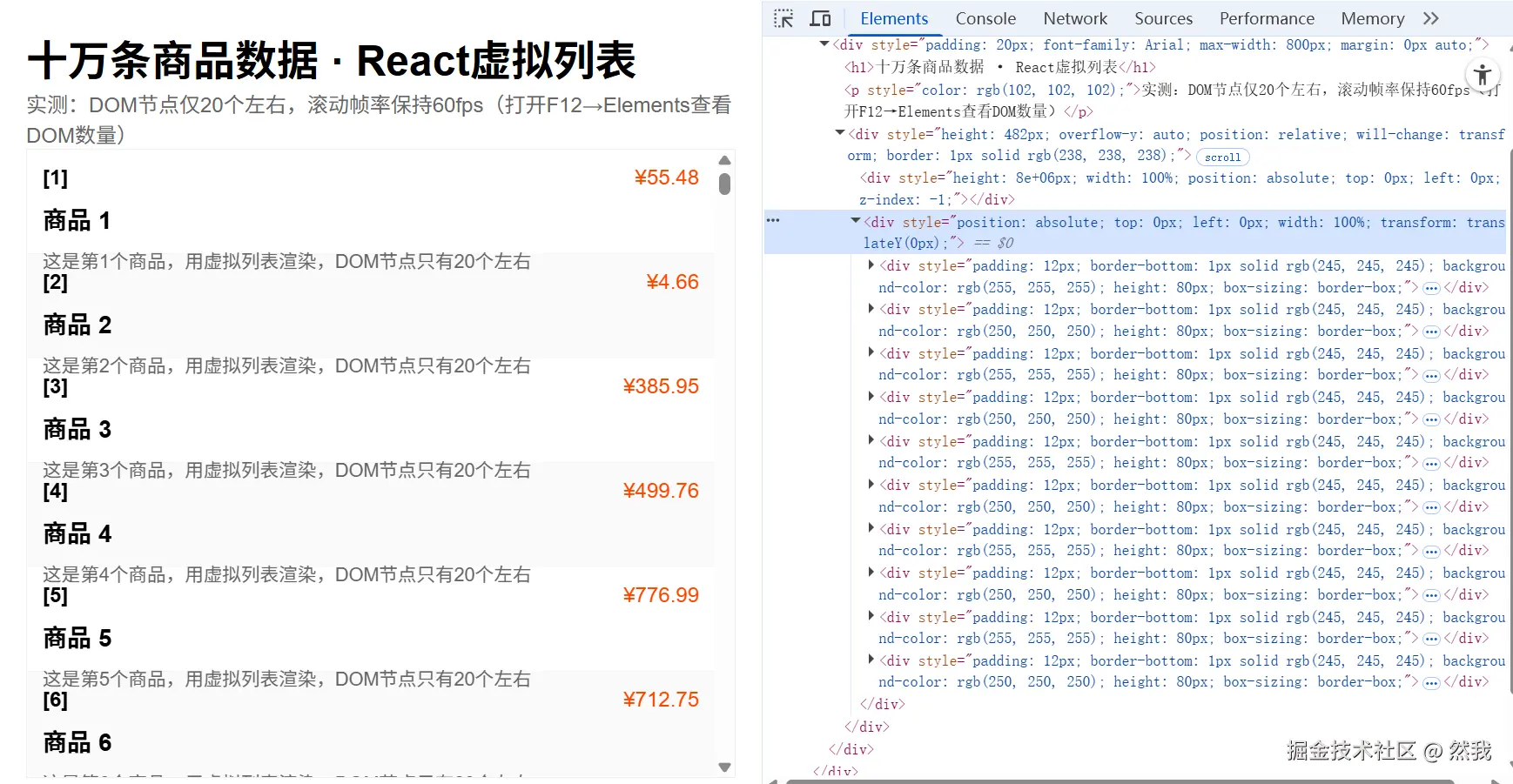The width and height of the screenshot is (1513, 784).
Task: Click the price ¥385.95
Action: (x=661, y=386)
